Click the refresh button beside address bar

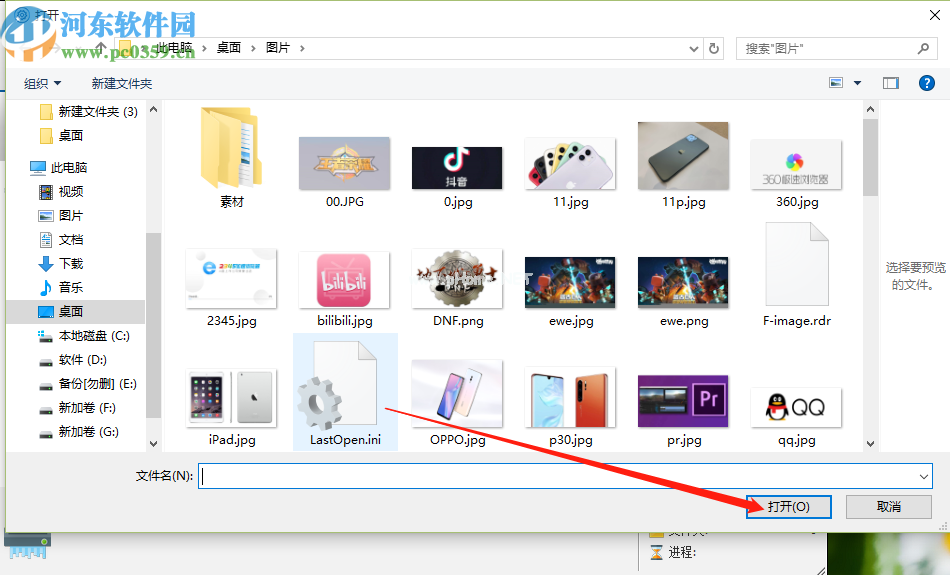coord(714,48)
